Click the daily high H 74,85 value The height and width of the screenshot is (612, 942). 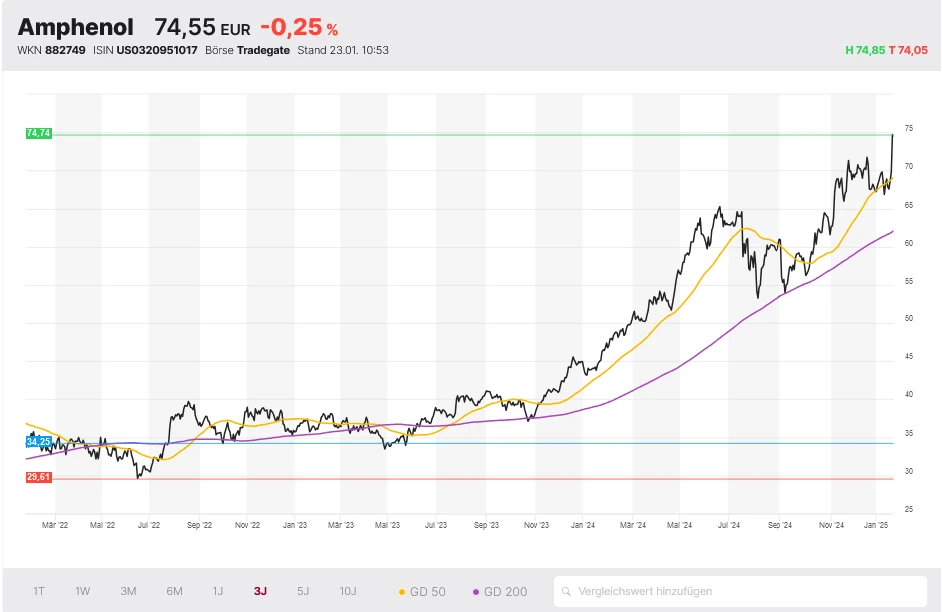click(865, 50)
